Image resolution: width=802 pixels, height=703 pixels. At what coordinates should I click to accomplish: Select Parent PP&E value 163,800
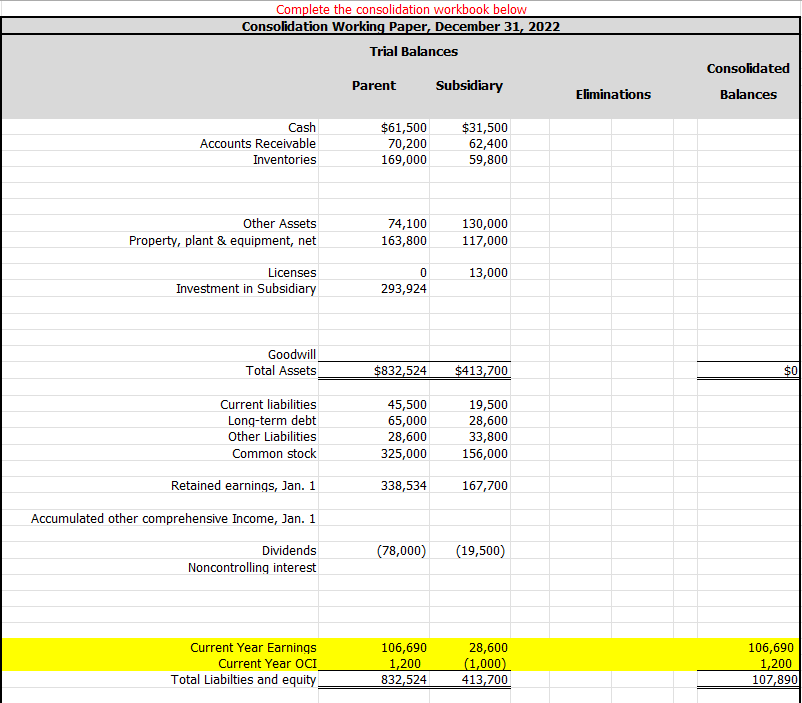pyautogui.click(x=404, y=240)
